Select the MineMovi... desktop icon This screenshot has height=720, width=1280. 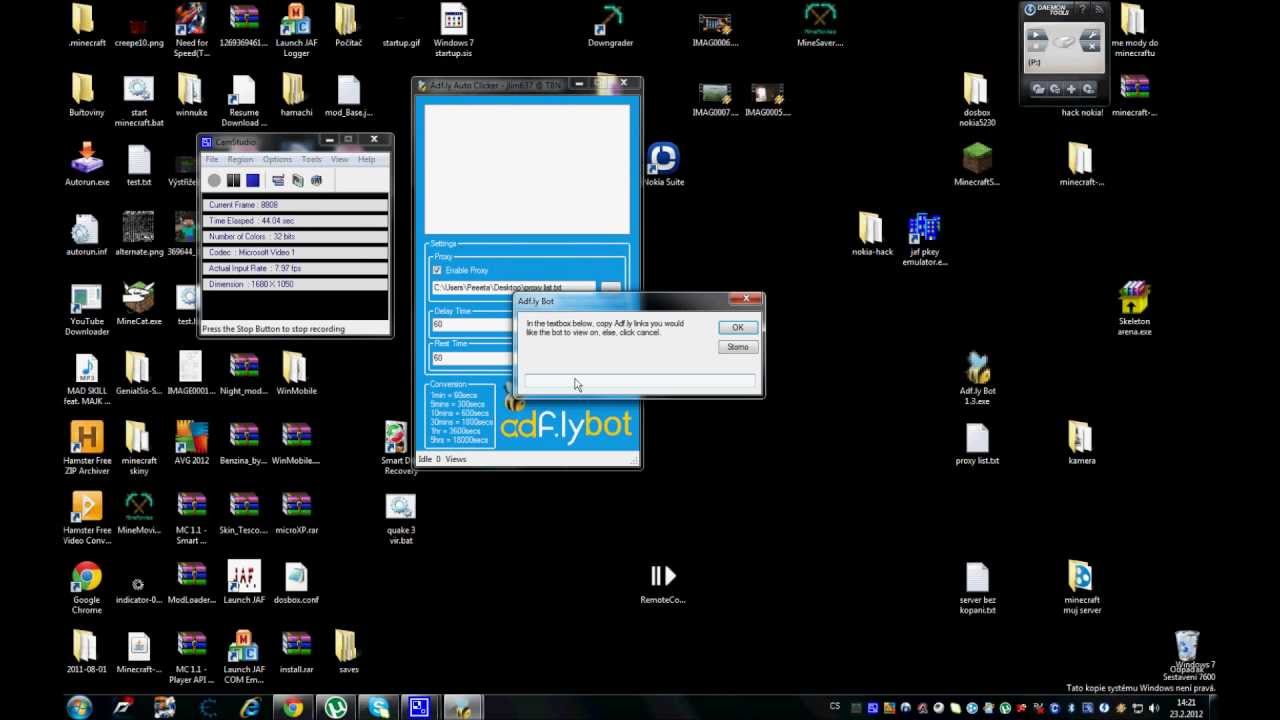tap(139, 513)
